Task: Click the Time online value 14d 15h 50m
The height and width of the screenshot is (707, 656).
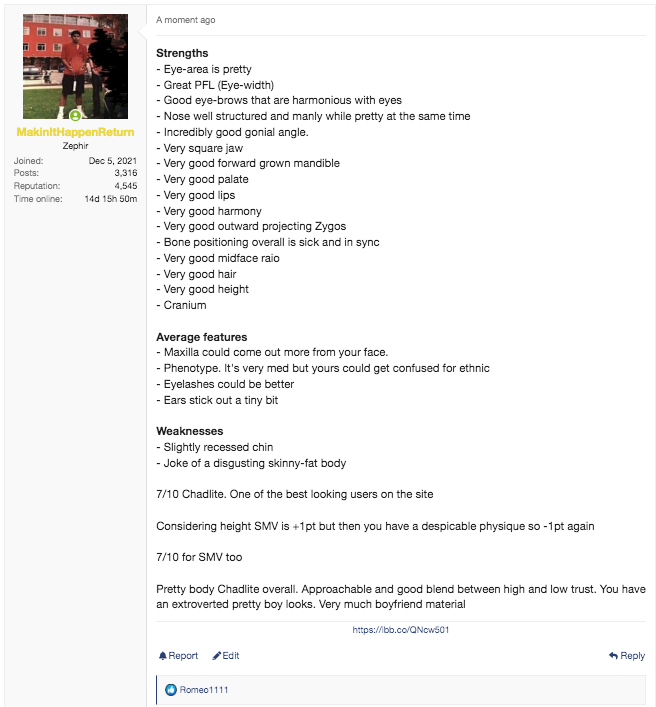Action: click(x=111, y=199)
